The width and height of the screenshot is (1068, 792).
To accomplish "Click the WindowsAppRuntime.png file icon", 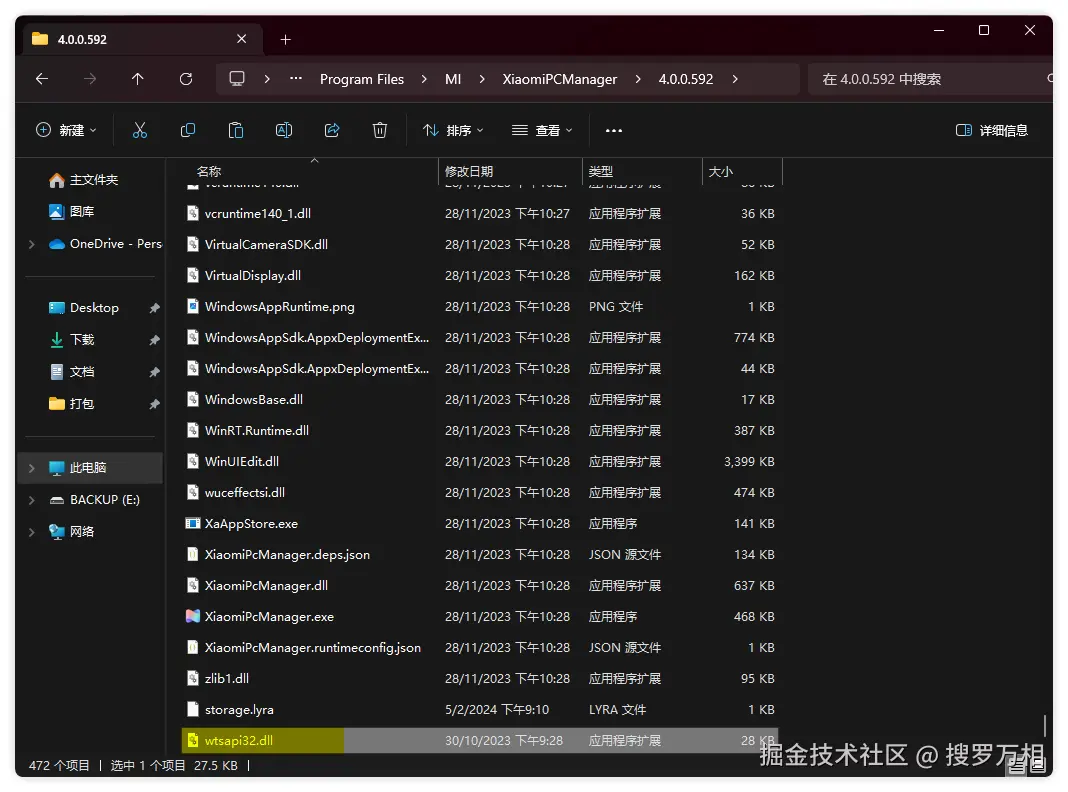I will coord(193,306).
